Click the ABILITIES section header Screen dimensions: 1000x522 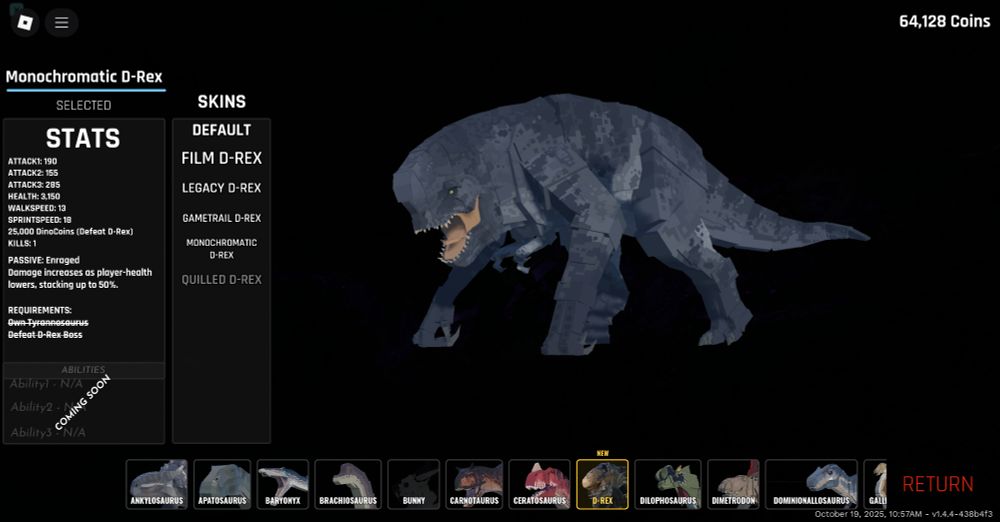tap(84, 370)
